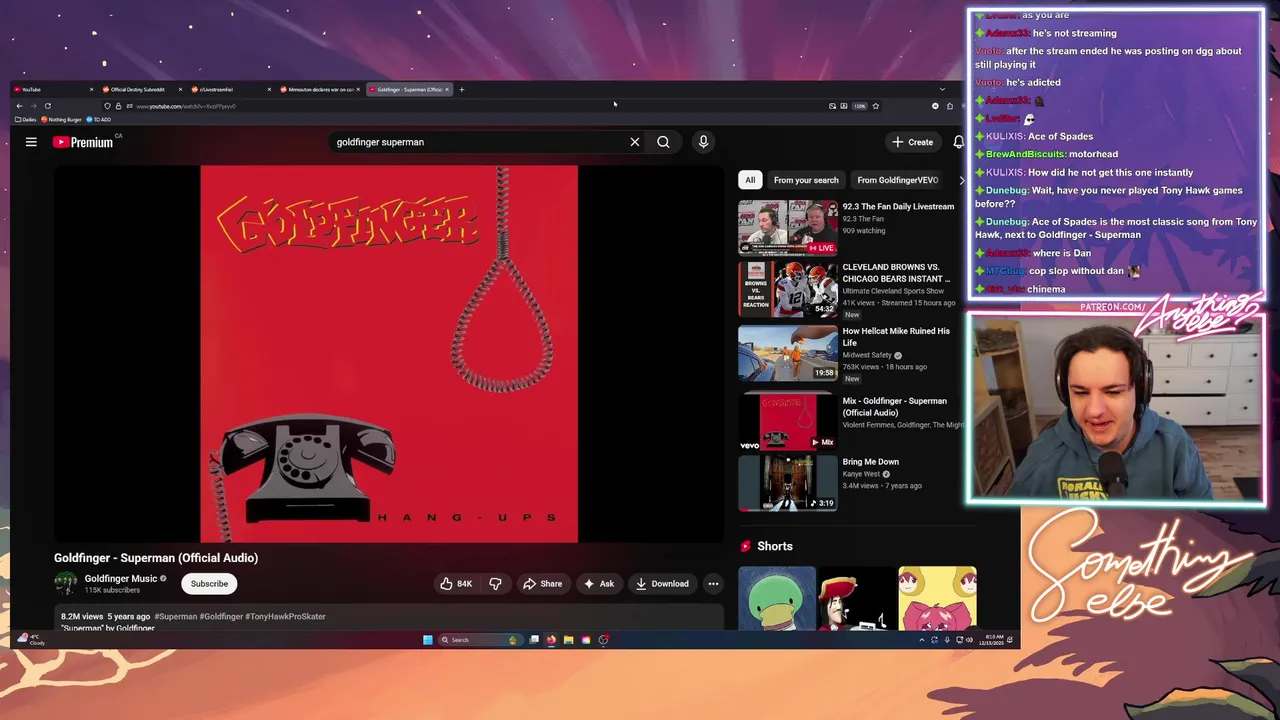Click the Share button
Screen dimensions: 1280x720
pyautogui.click(x=542, y=584)
